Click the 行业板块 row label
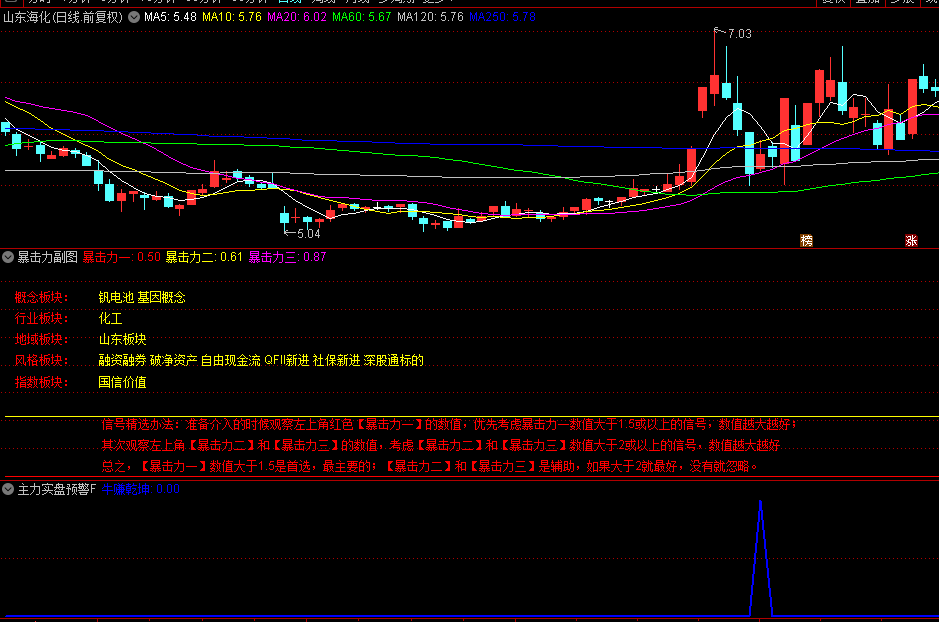Viewport: 939px width, 622px height. [41, 318]
